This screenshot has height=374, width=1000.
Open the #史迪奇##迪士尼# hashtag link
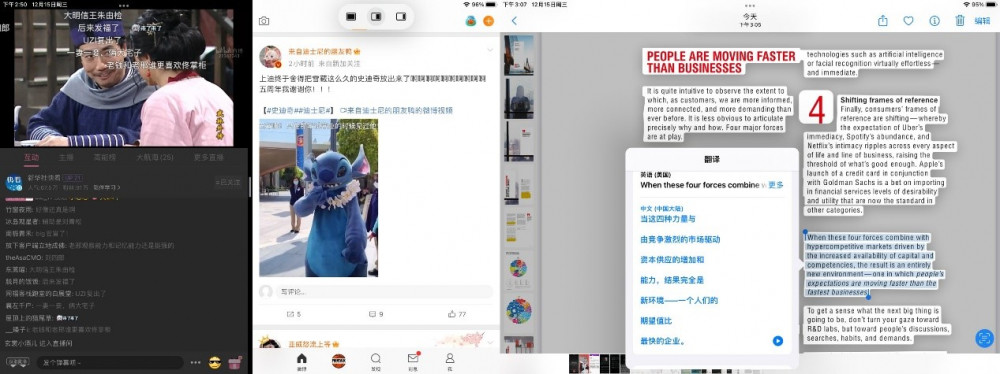[x=298, y=110]
